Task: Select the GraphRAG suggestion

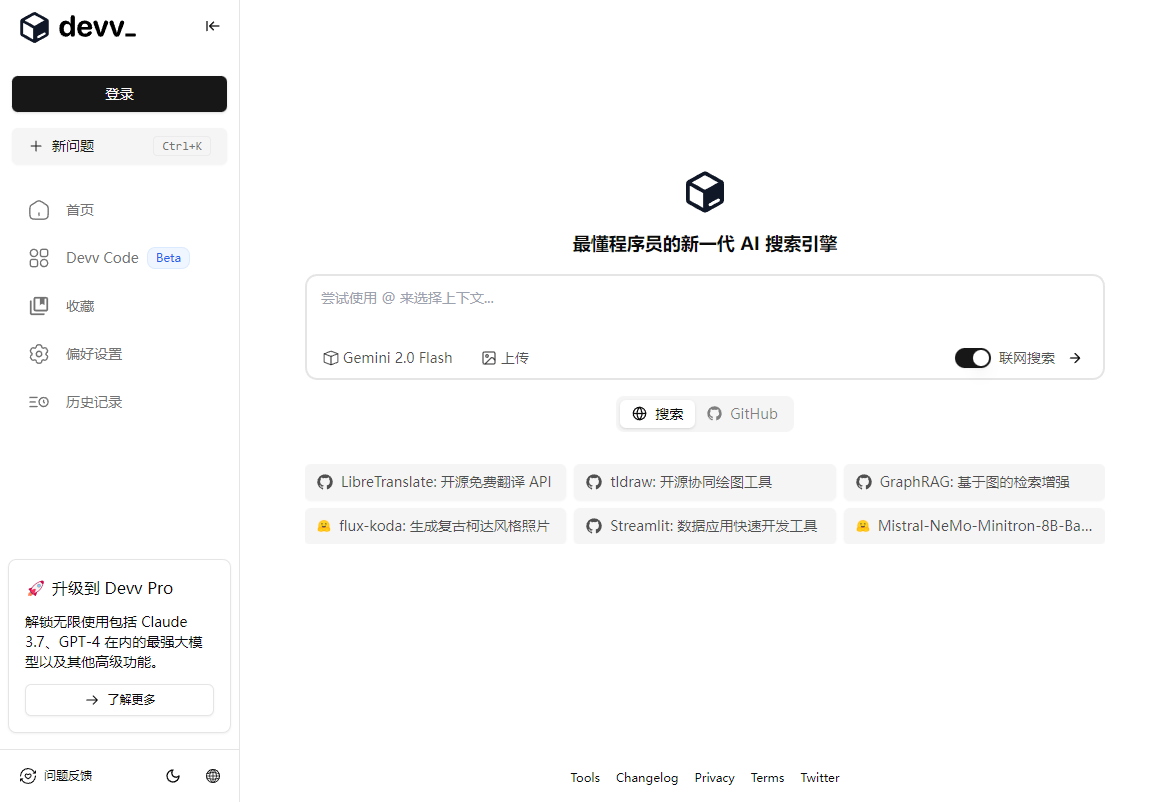Action: tap(974, 482)
